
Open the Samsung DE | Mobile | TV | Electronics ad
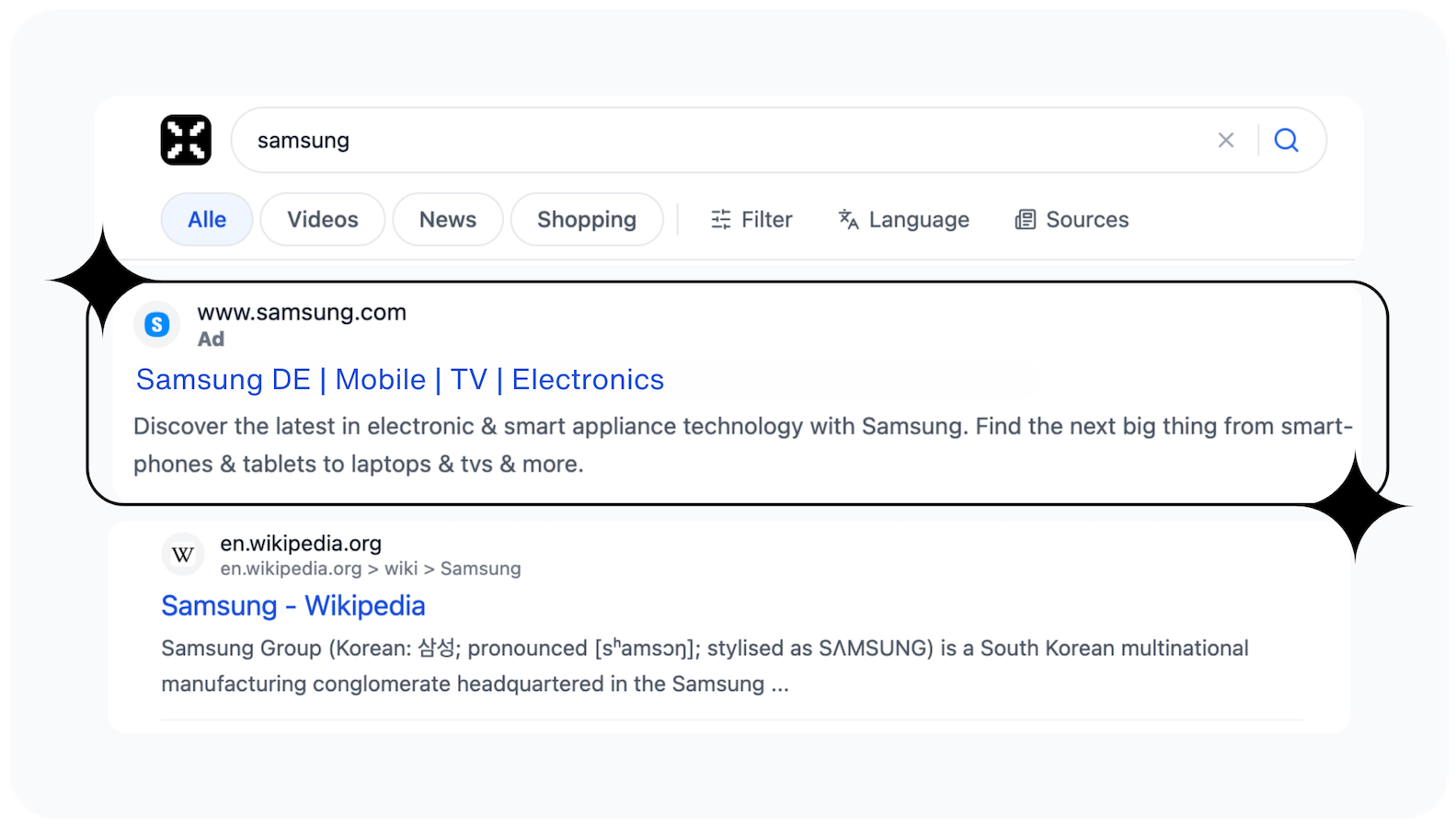[x=399, y=379]
